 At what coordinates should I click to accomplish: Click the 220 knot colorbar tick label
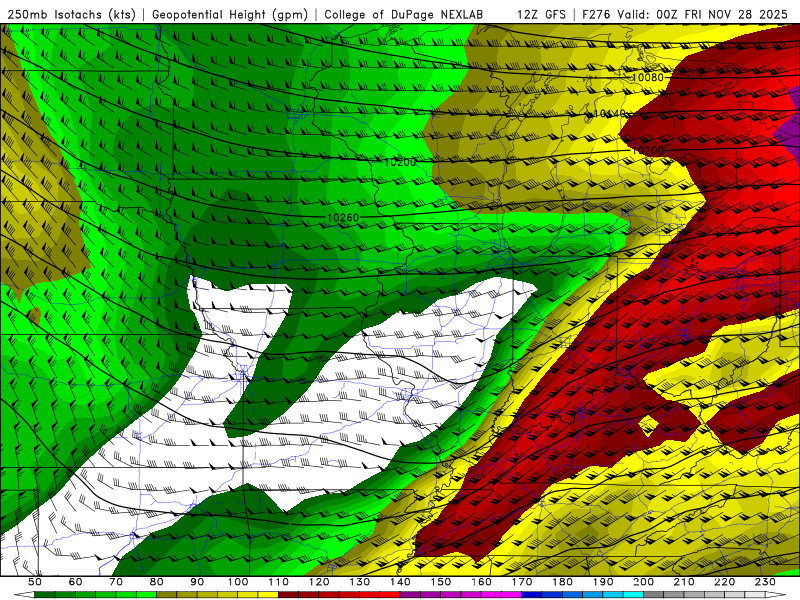coord(724,582)
